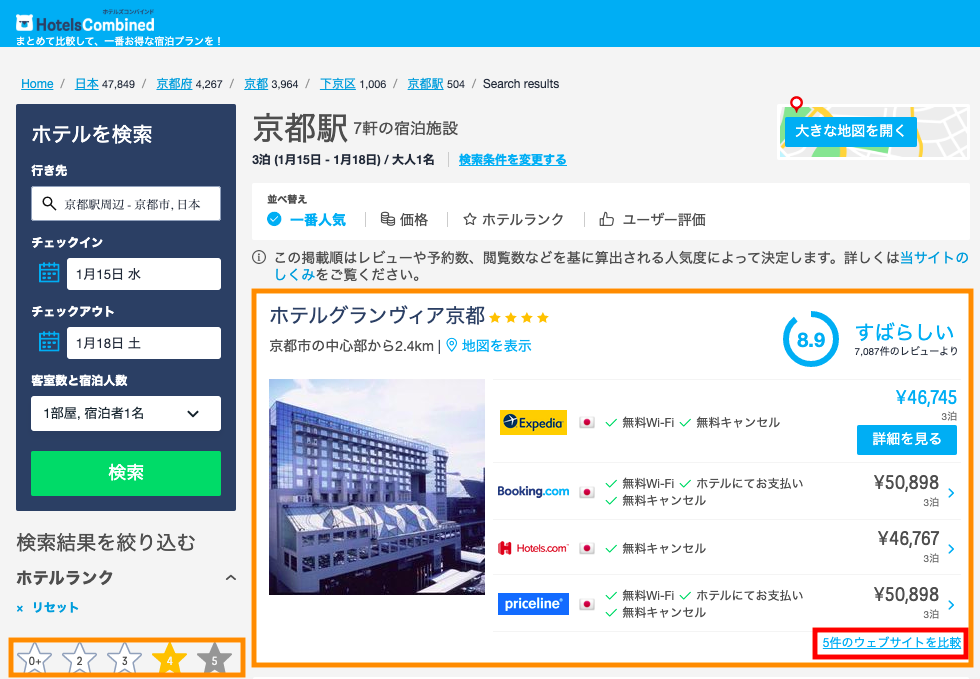
Task: Click the Japan flag in Expedia row
Action: [586, 423]
